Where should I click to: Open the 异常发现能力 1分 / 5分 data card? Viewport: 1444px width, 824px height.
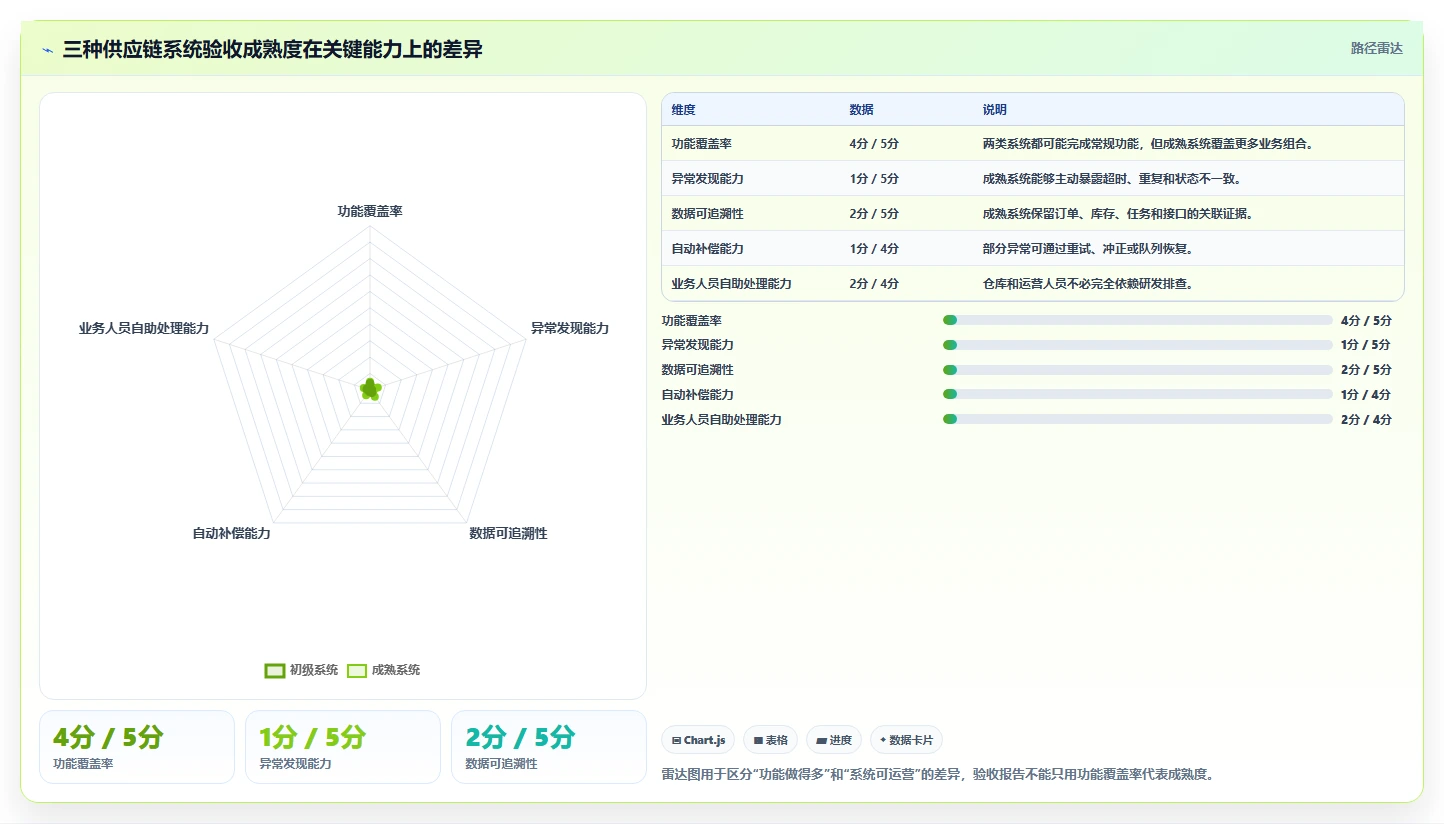[343, 747]
